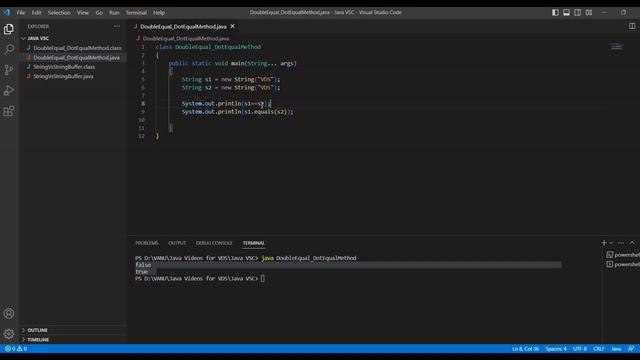Open the Source Control view
This screenshot has width=640, height=360.
(9, 70)
